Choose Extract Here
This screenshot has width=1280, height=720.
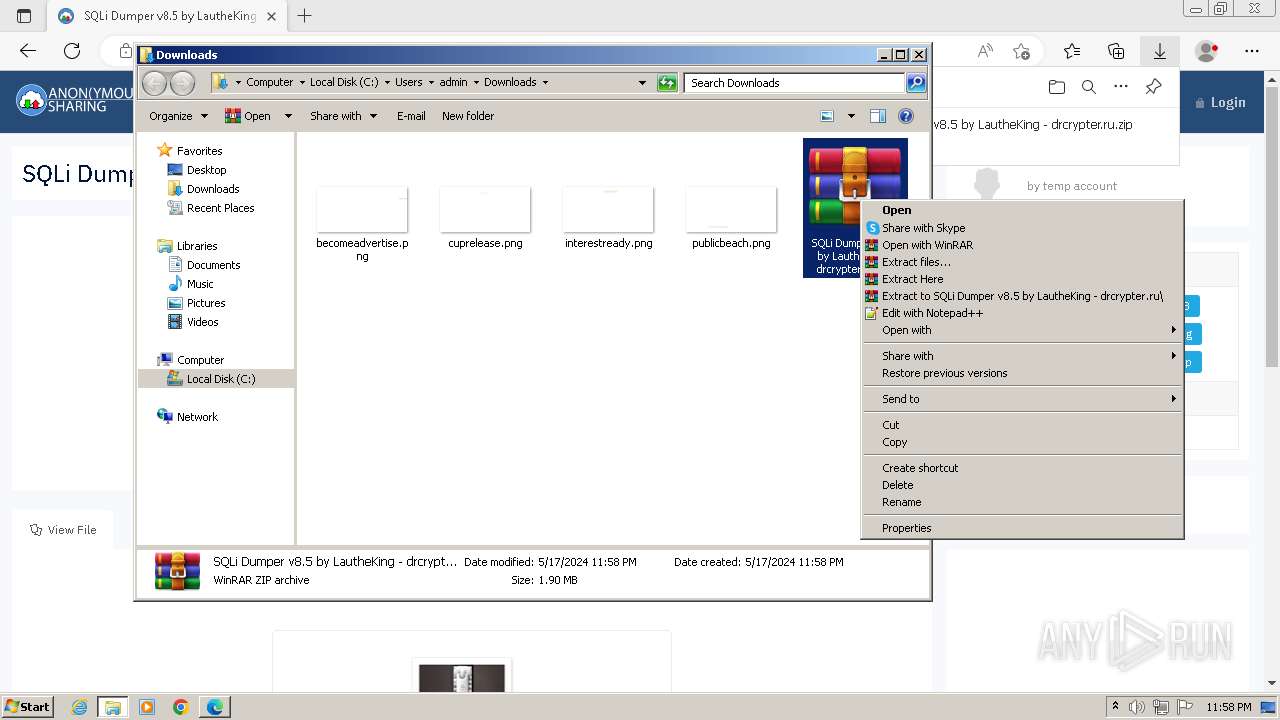(1022, 279)
